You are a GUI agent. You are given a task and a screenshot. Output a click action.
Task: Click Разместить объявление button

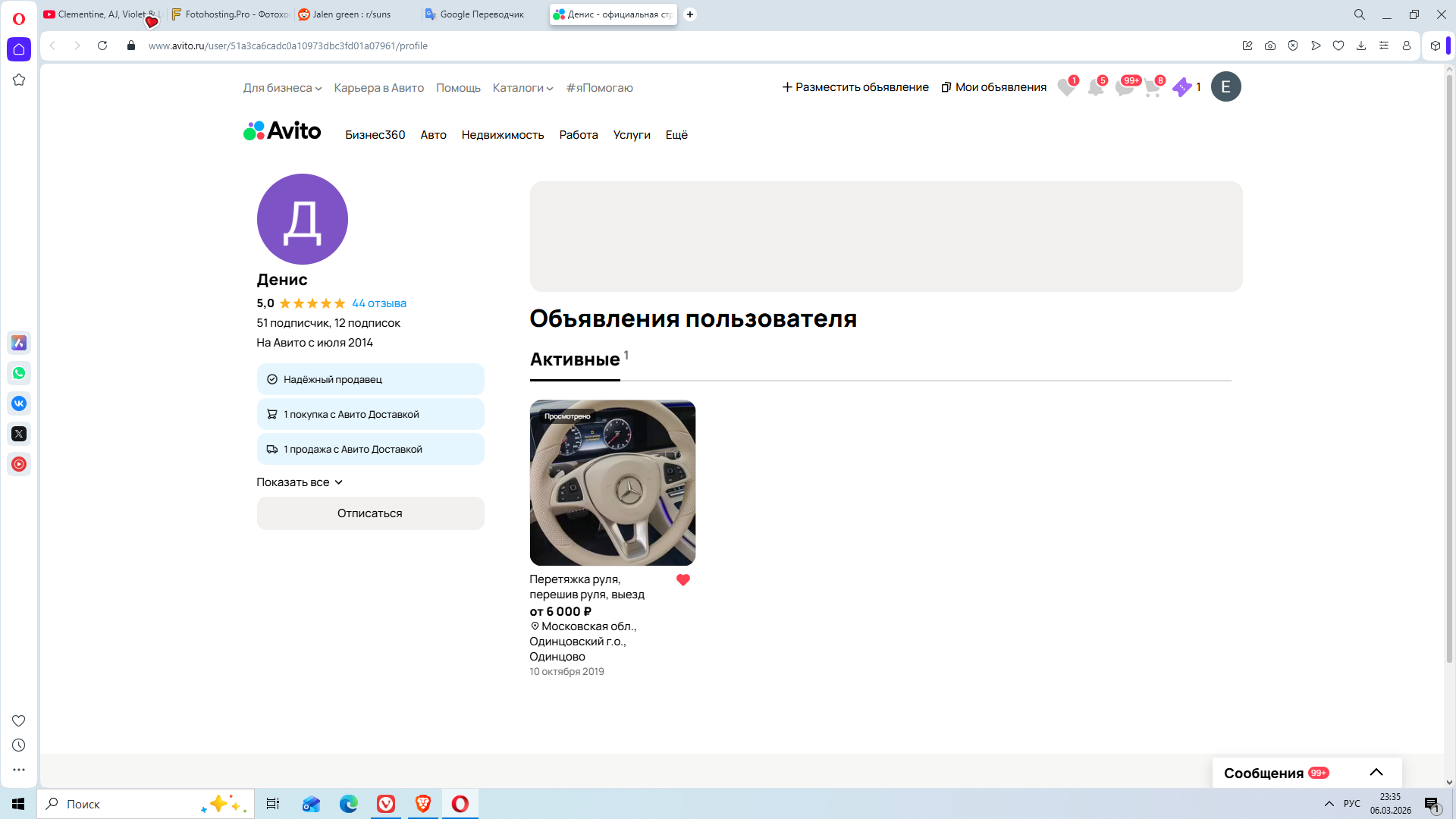(x=855, y=87)
